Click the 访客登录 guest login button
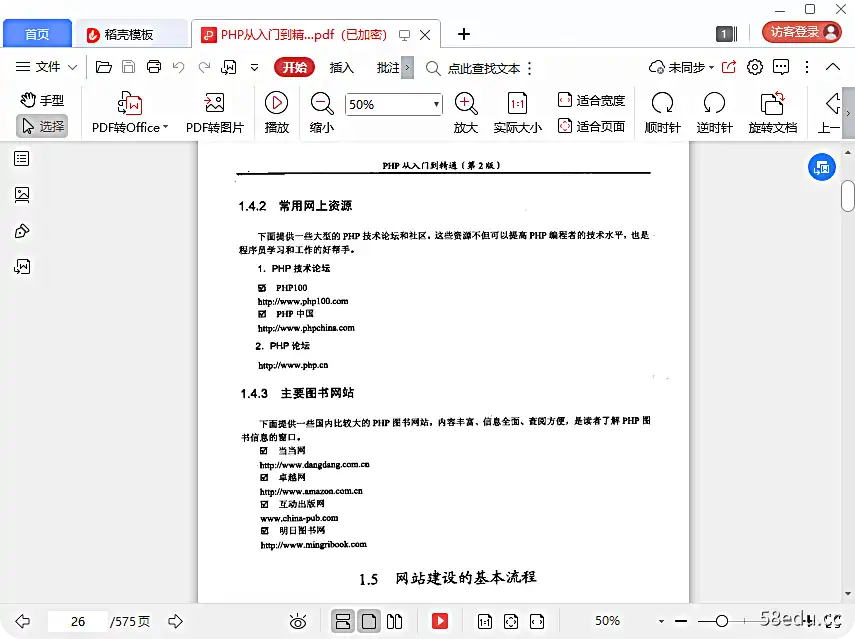The width and height of the screenshot is (855, 639). [x=802, y=32]
